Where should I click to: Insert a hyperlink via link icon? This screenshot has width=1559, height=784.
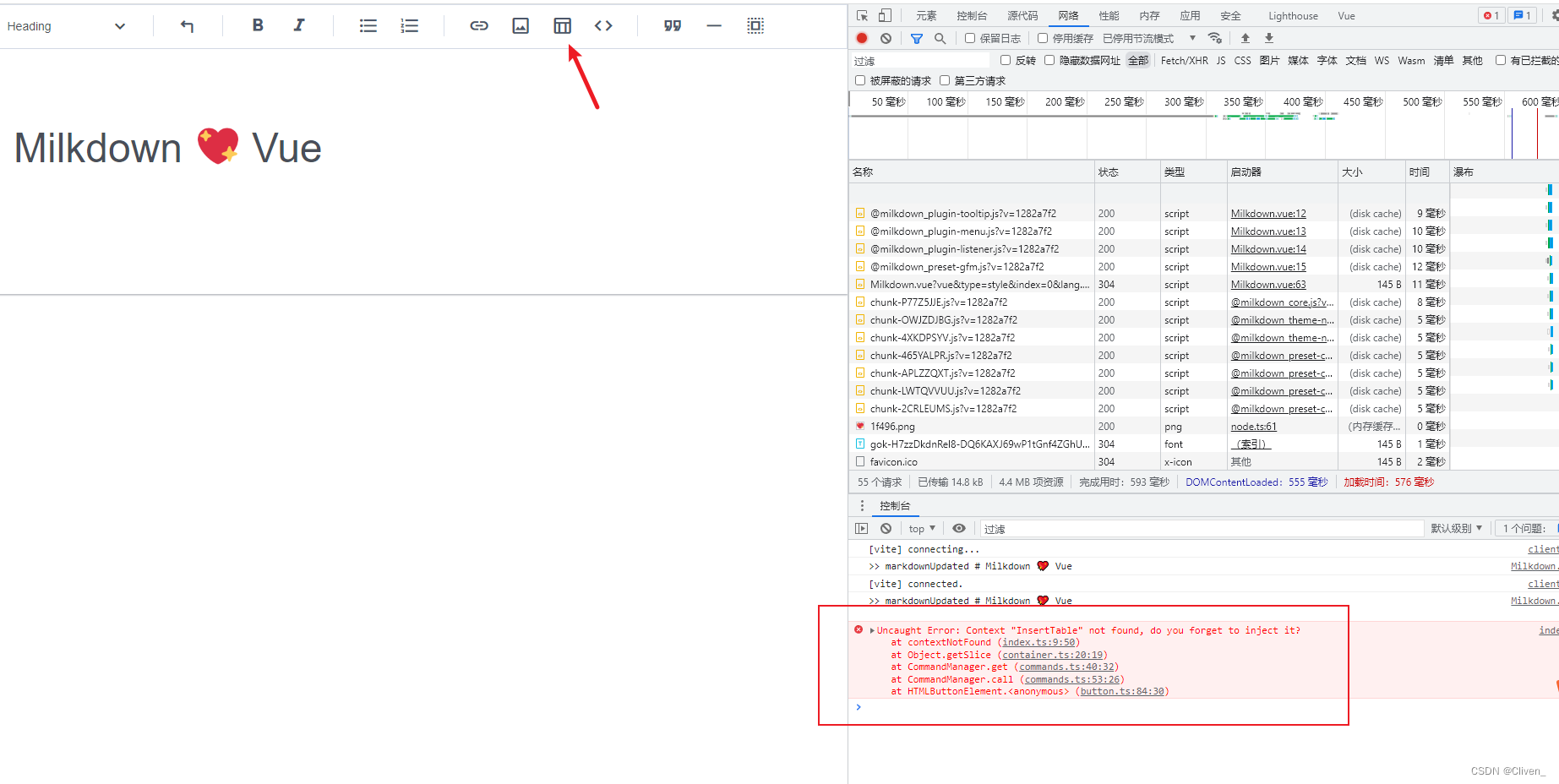pyautogui.click(x=479, y=26)
